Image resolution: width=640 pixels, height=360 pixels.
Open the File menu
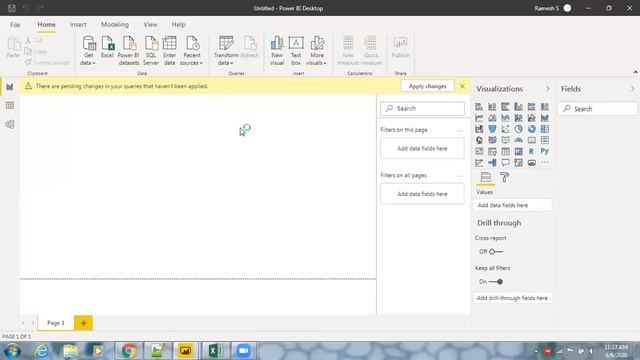click(15, 25)
